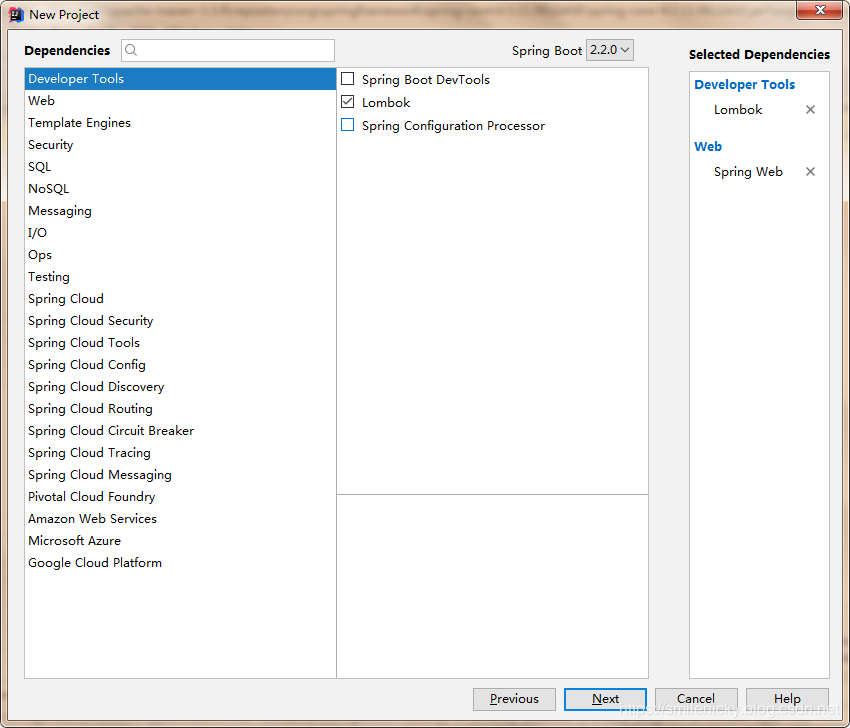Click the Developer Tools heading in Selected Dependencies
The height and width of the screenshot is (728, 850).
[x=744, y=85]
